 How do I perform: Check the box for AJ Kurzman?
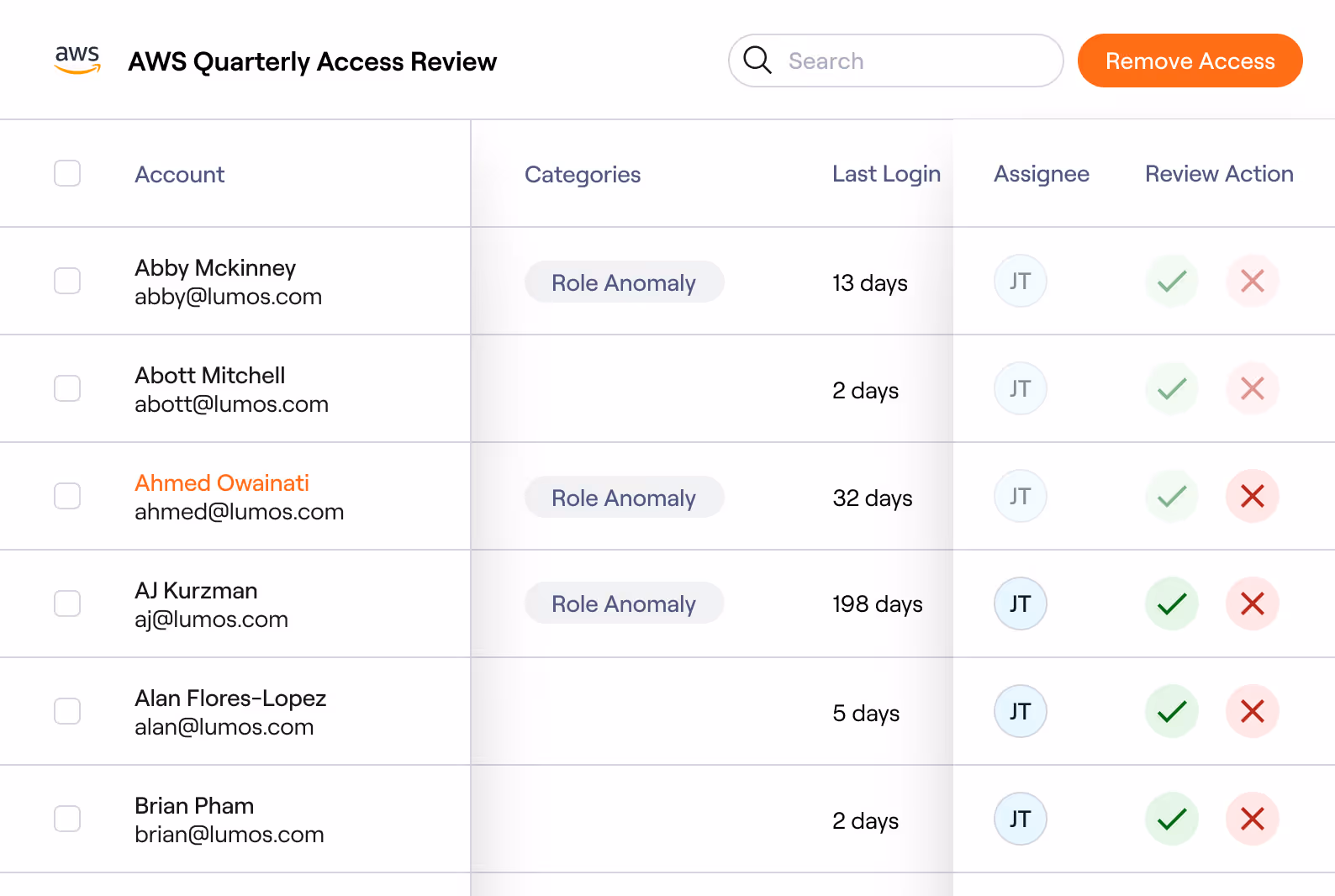67,603
